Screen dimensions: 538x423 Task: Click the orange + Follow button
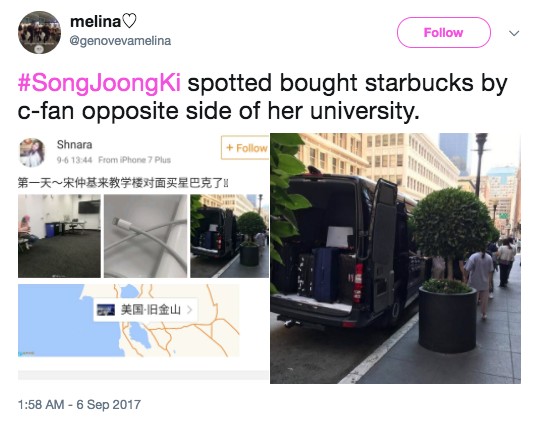tap(245, 148)
